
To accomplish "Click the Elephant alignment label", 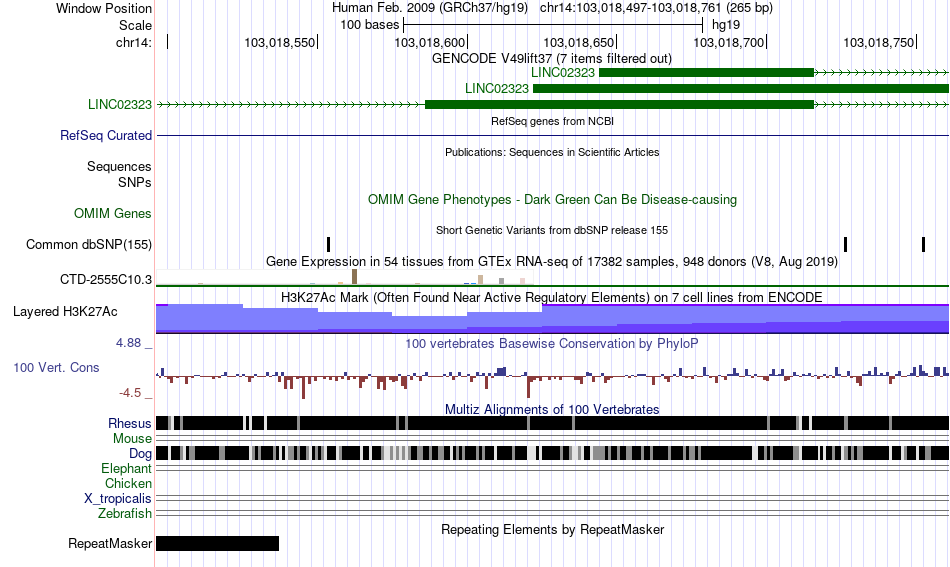I will pyautogui.click(x=127, y=468).
